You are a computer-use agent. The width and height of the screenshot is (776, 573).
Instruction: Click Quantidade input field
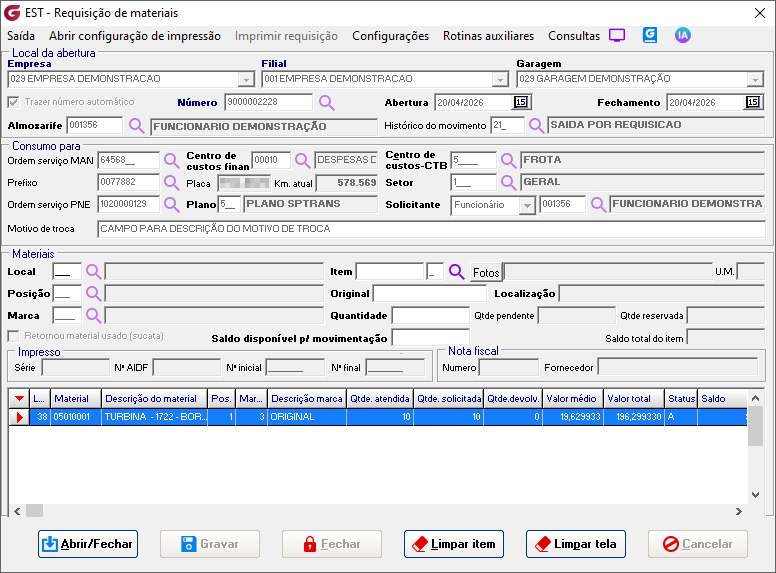click(x=430, y=315)
